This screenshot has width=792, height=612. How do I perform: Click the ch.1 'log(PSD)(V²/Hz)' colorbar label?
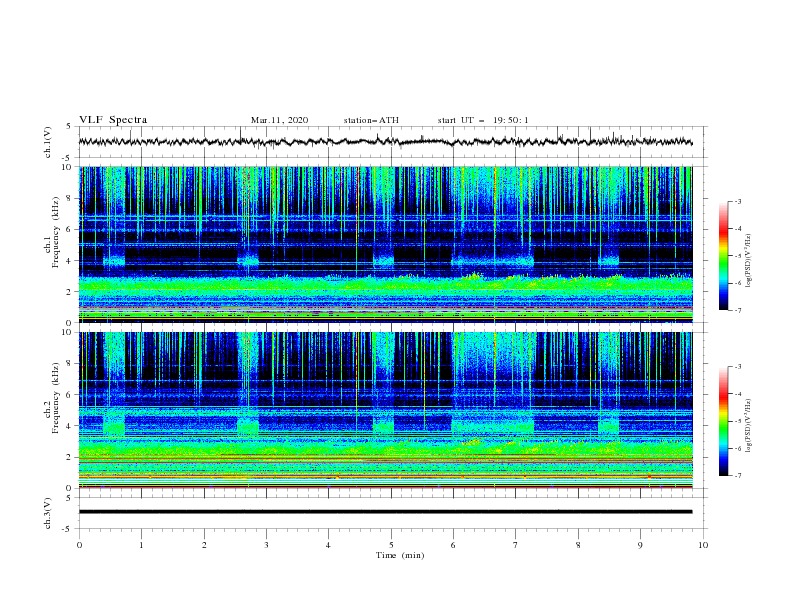coord(749,261)
